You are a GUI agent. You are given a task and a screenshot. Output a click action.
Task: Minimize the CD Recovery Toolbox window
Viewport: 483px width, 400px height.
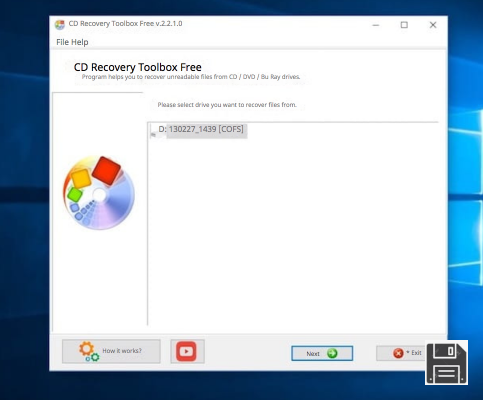(376, 25)
